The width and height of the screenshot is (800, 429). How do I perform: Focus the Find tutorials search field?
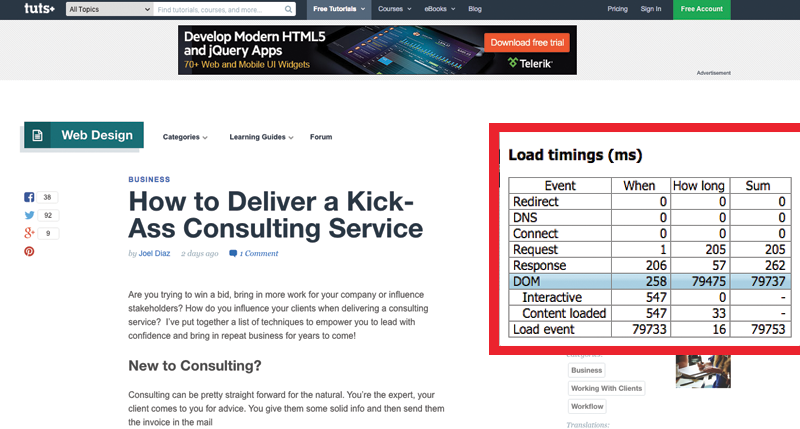point(219,9)
